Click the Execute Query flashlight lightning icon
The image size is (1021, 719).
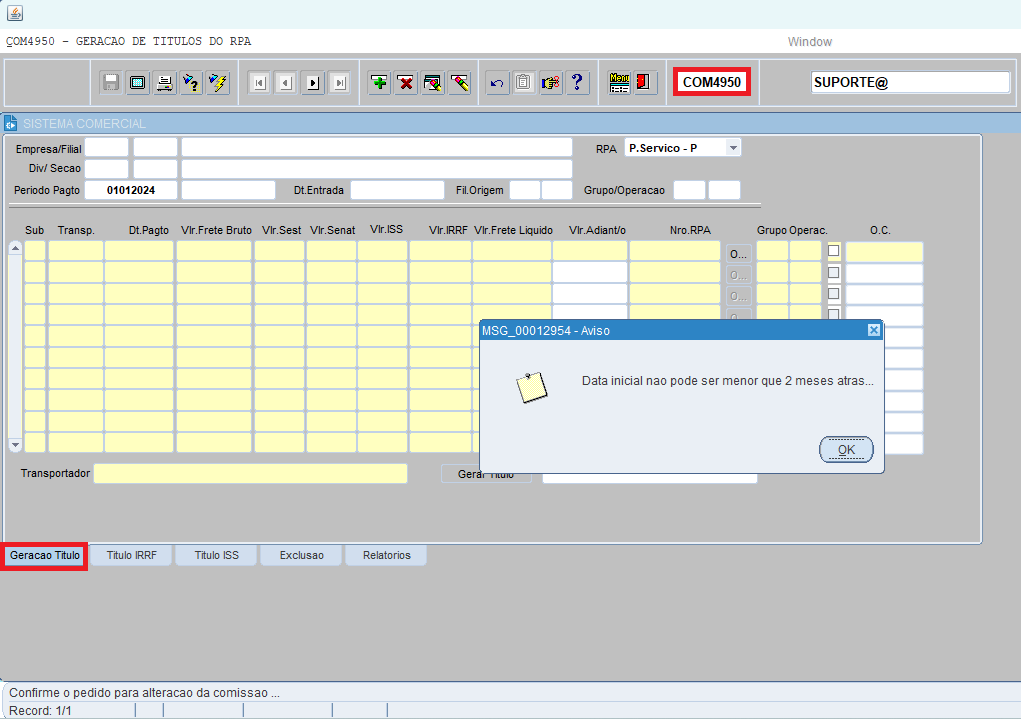click(x=218, y=83)
